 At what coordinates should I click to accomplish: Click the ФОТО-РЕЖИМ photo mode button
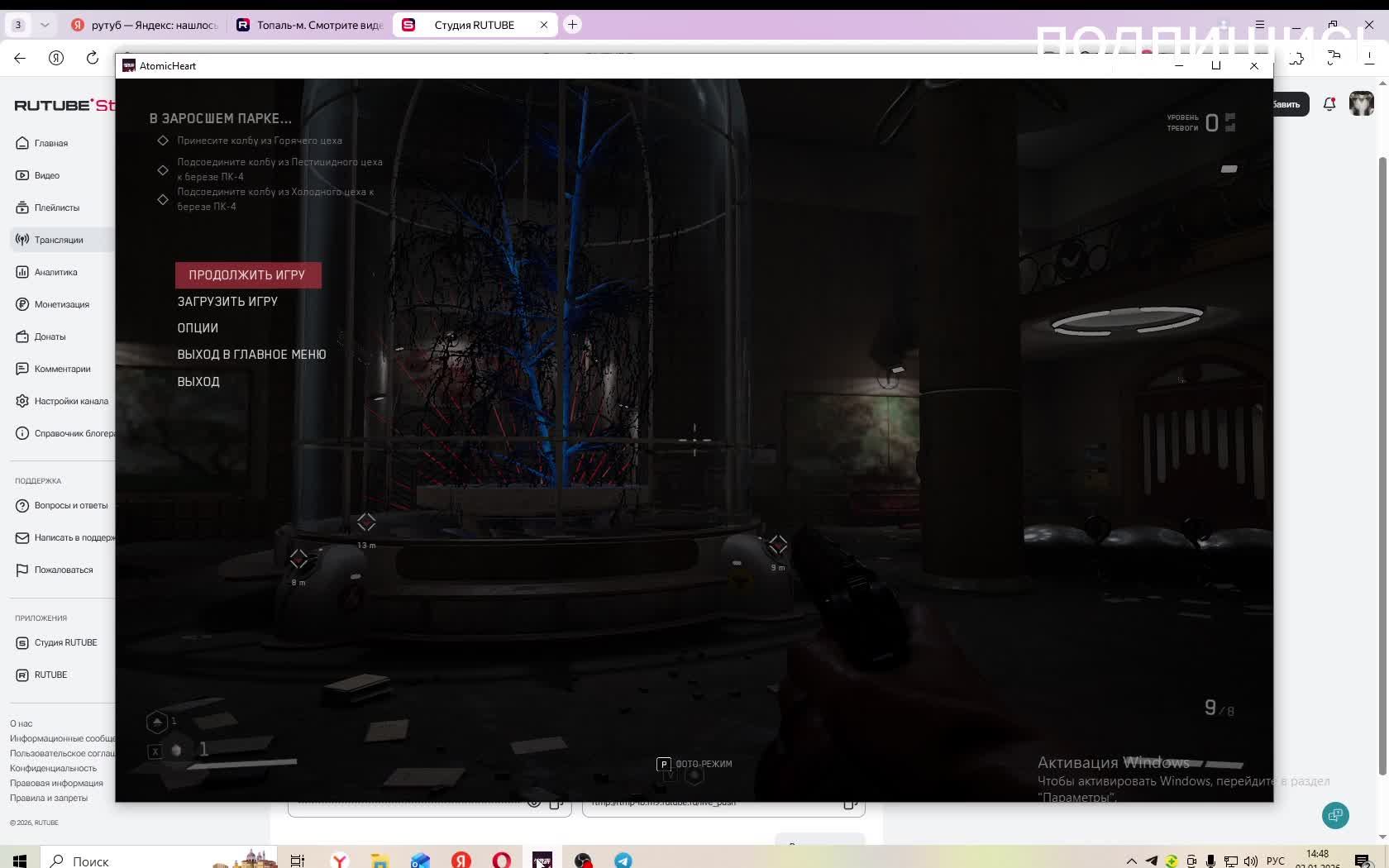[694, 764]
